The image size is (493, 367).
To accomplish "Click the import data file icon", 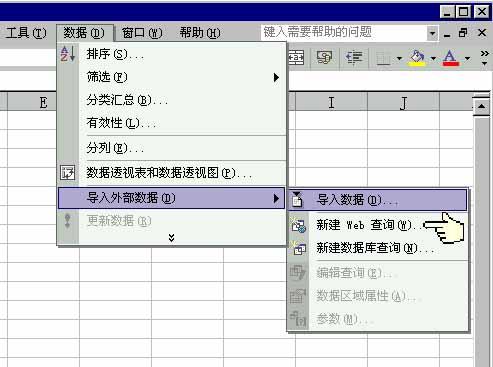I will tap(297, 200).
